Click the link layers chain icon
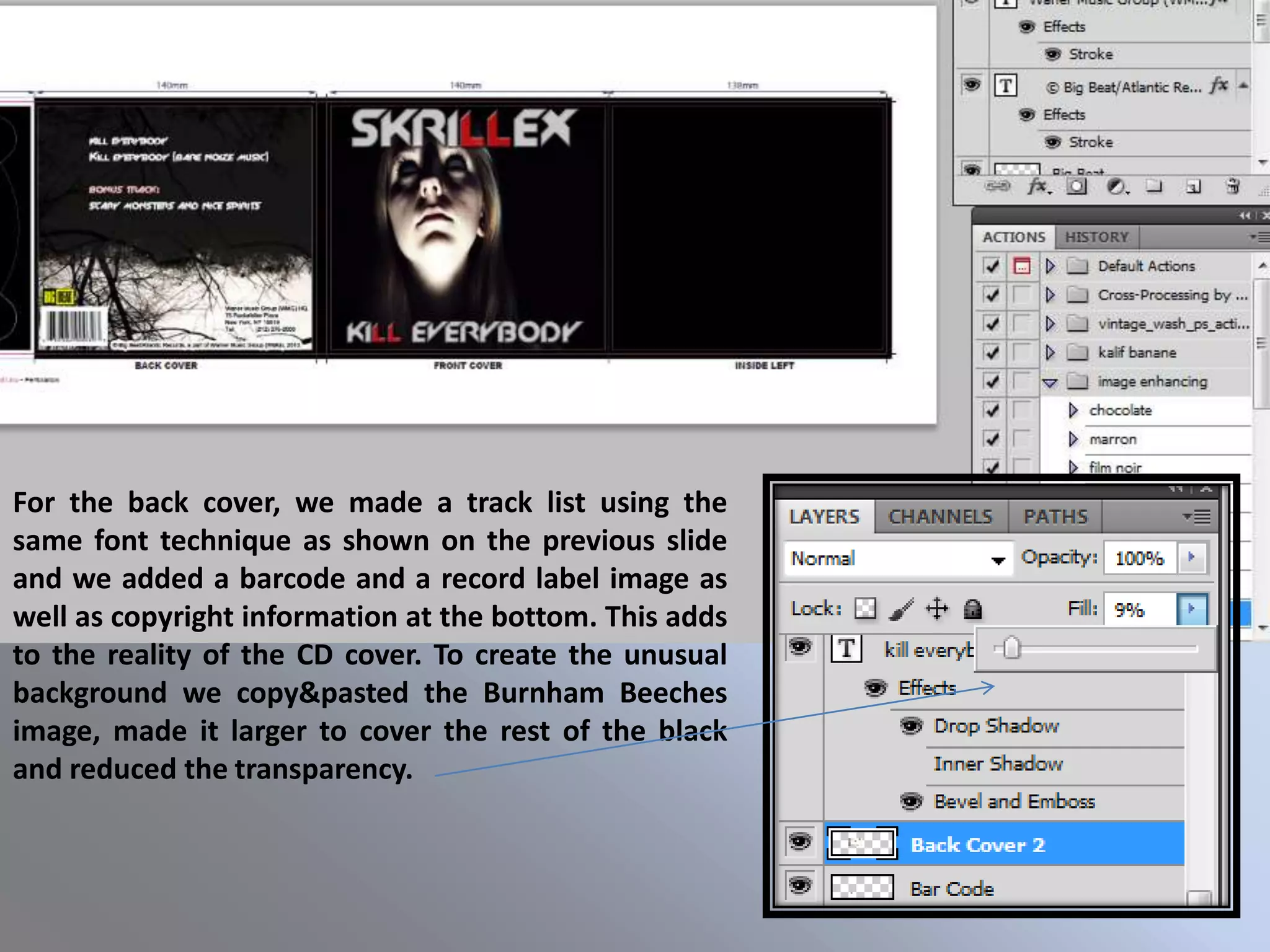This screenshot has height=952, width=1270. click(998, 186)
